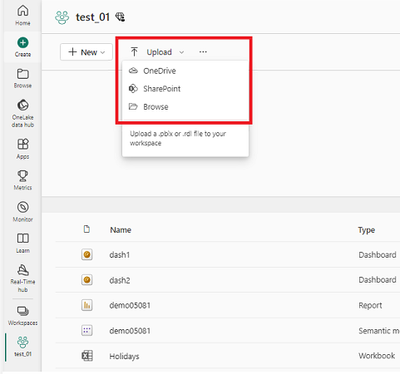This screenshot has height=374, width=400.
Task: Click the open-folder icon beside the Browse menu entry
Action: [133, 107]
